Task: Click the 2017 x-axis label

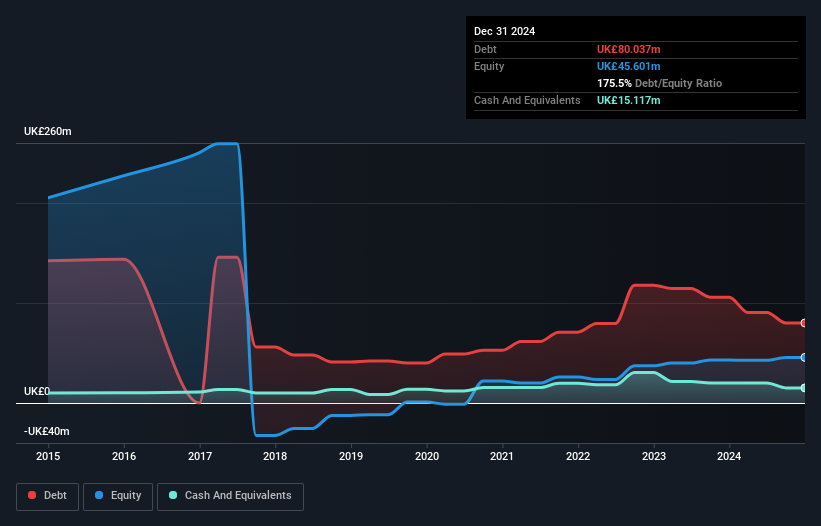Action: click(x=200, y=456)
